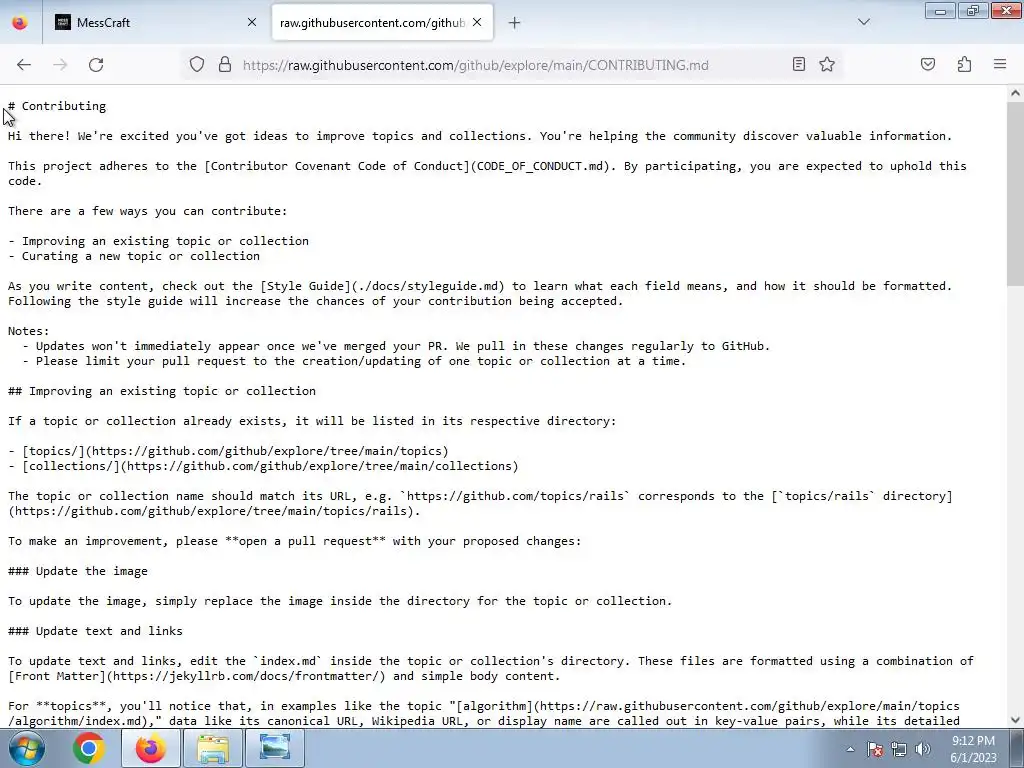Click the topics/ GitHub URL line
Viewport: 1024px width, 768px height.
[229, 451]
